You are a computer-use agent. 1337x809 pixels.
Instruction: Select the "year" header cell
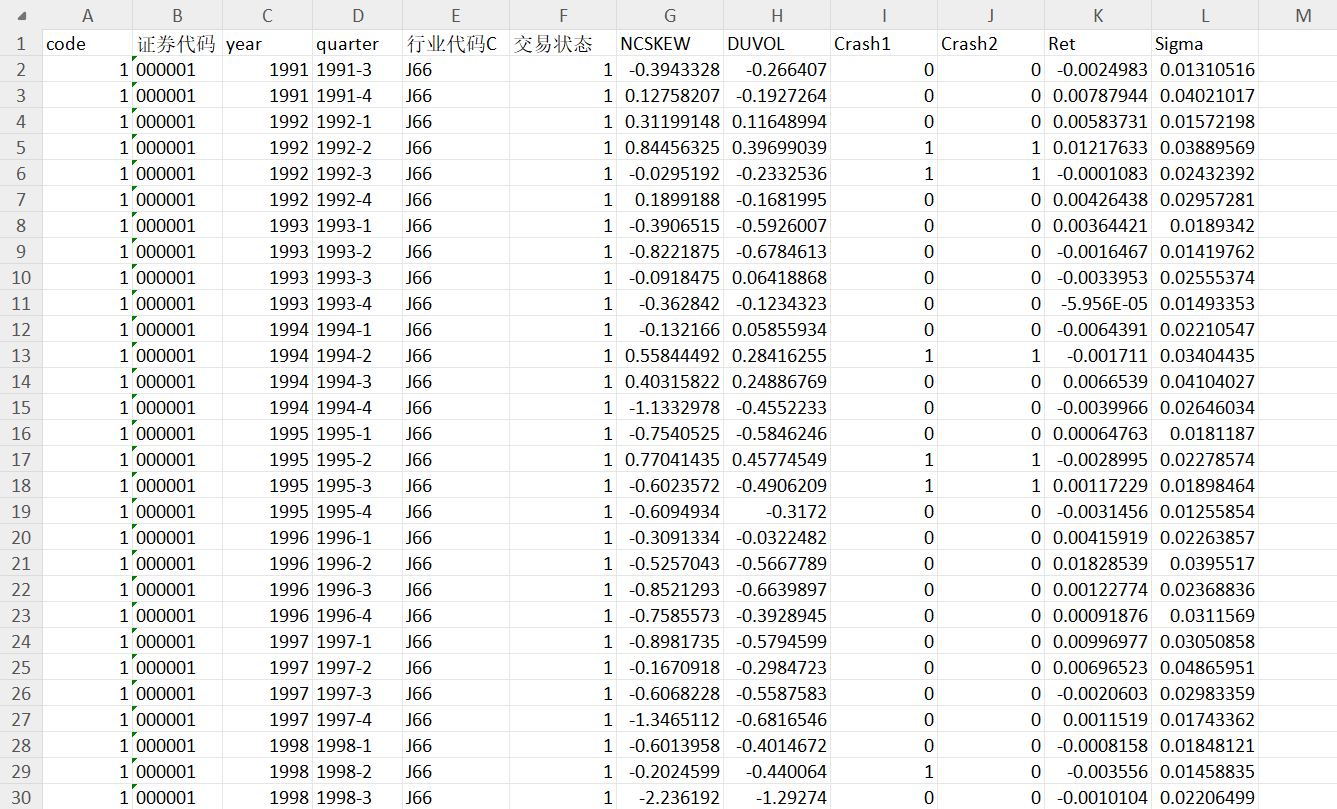click(x=267, y=44)
